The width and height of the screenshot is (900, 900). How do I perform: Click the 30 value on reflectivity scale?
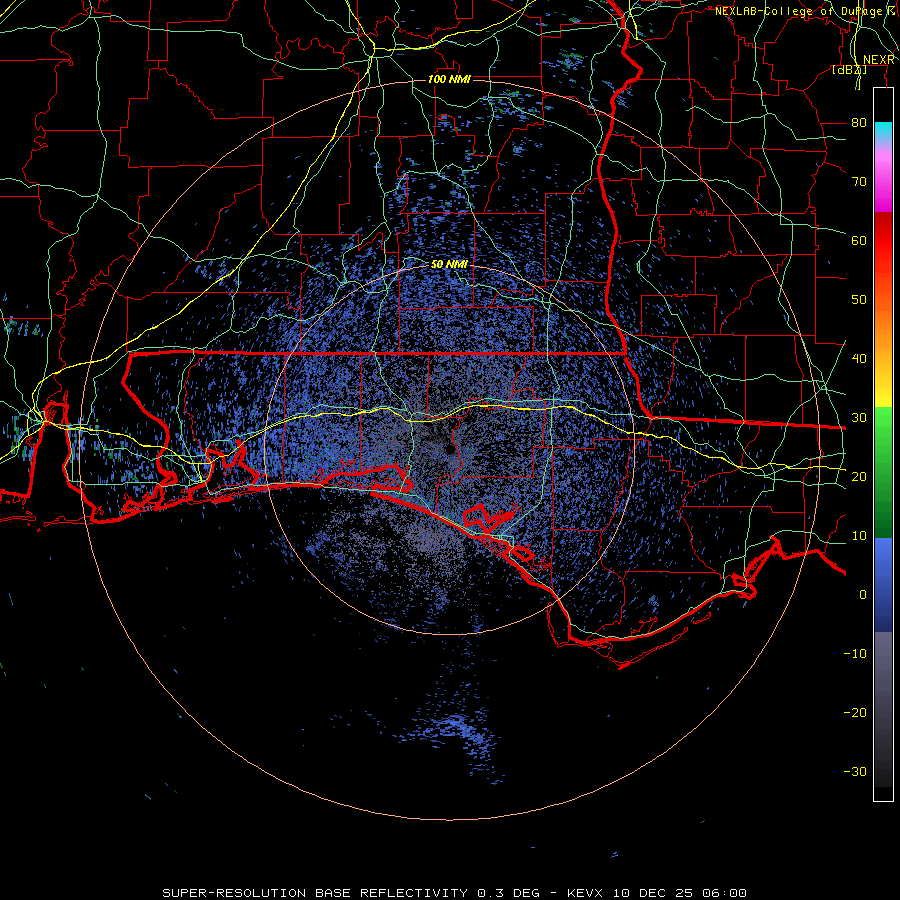(859, 418)
